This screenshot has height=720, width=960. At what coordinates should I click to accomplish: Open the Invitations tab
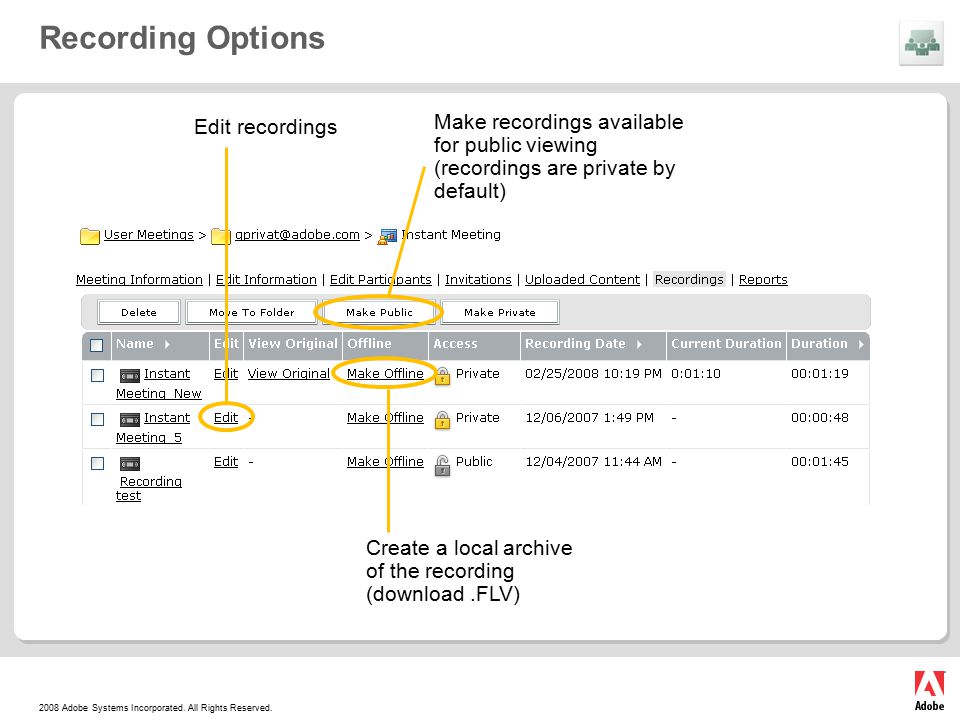[478, 280]
